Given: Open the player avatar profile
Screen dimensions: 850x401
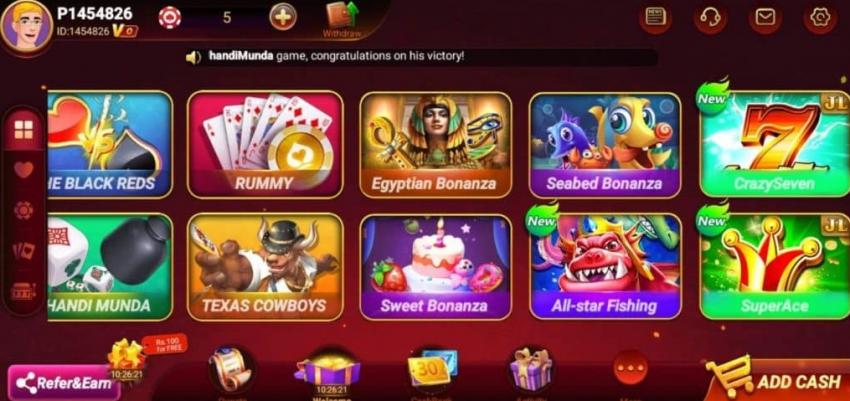Looking at the screenshot, I should point(25,24).
